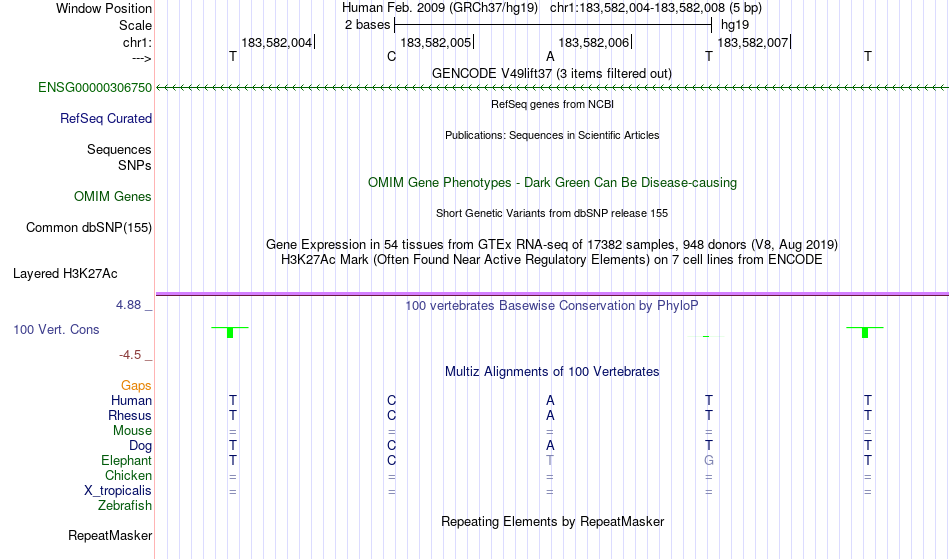
Task: Click Short Genetic Variants from dbSNP title
Action: tap(552, 213)
